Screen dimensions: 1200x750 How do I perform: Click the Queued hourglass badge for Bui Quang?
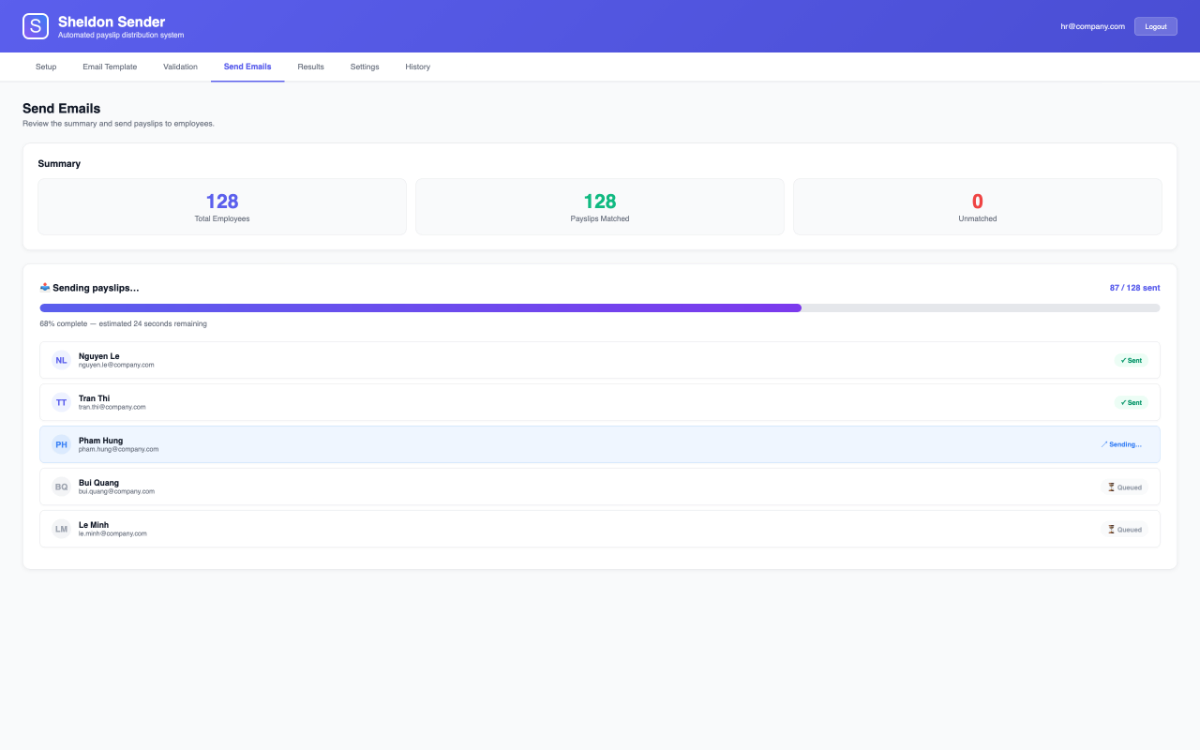[1125, 487]
